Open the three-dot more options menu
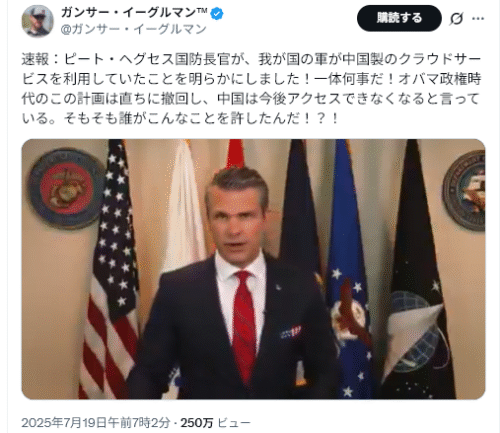This screenshot has height=433, width=500. 478,19
